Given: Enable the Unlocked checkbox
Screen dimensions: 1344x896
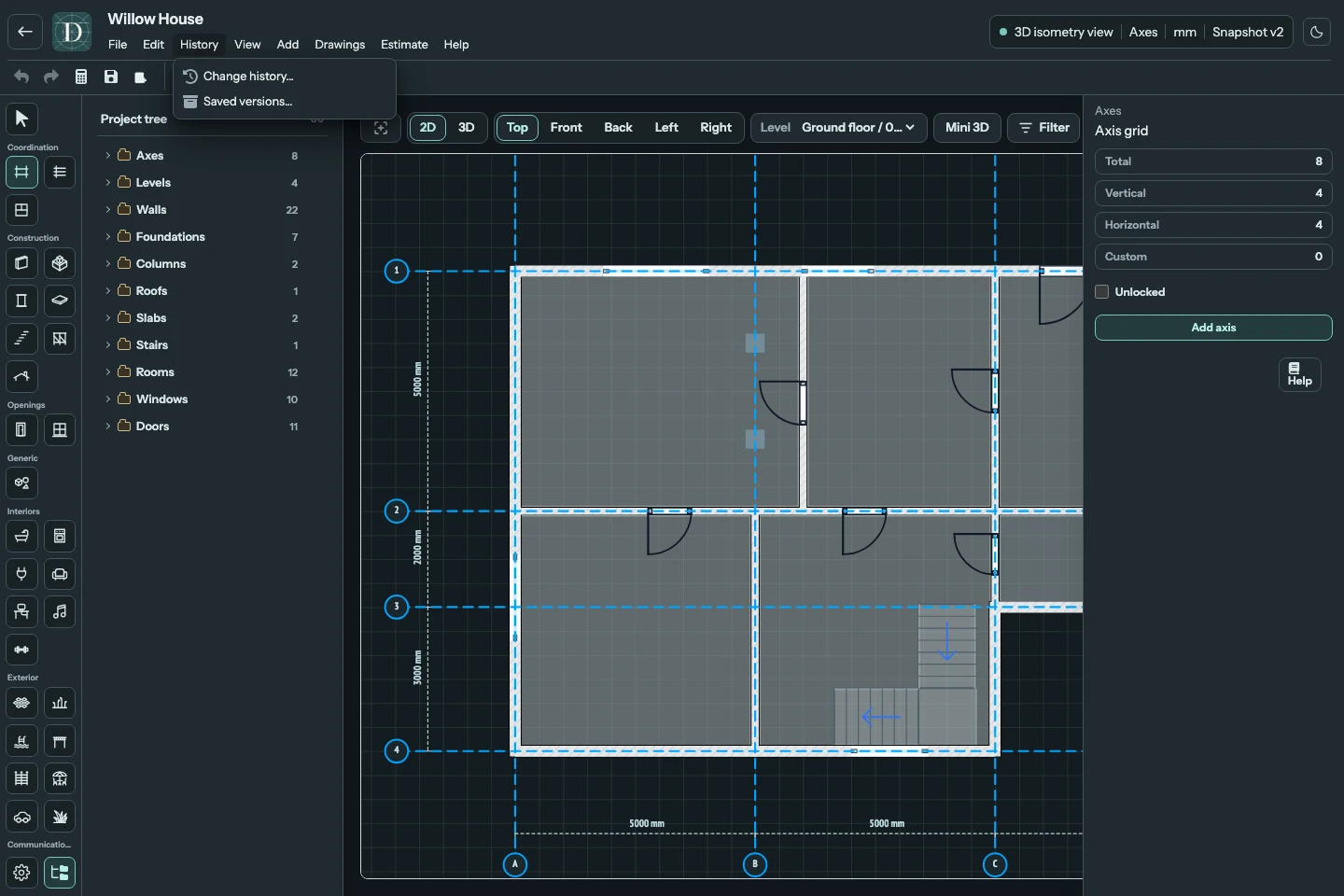Looking at the screenshot, I should tap(1102, 292).
